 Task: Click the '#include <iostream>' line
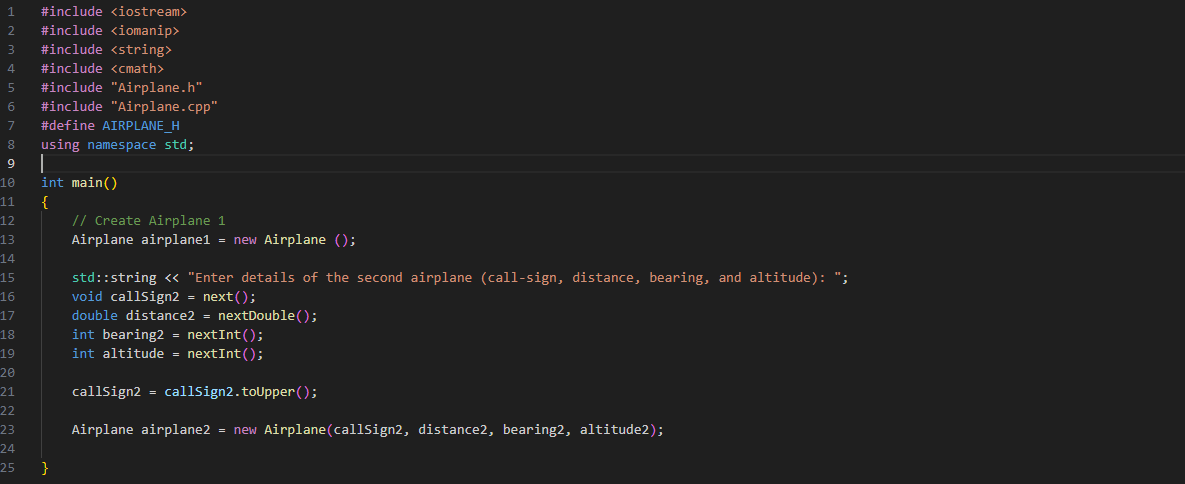click(x=114, y=11)
